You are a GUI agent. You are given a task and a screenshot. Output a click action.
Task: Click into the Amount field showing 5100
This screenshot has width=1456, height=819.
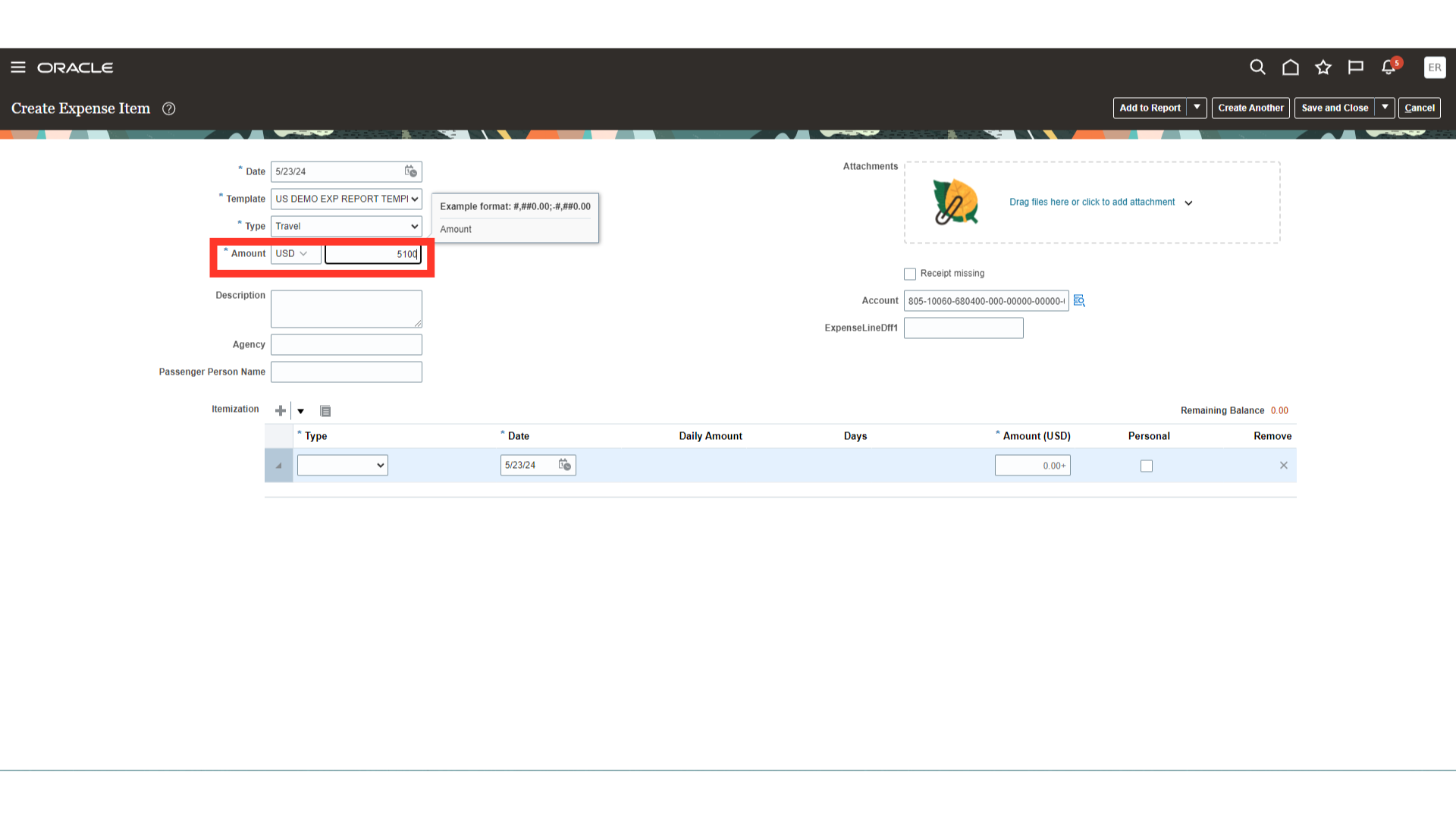tap(373, 254)
